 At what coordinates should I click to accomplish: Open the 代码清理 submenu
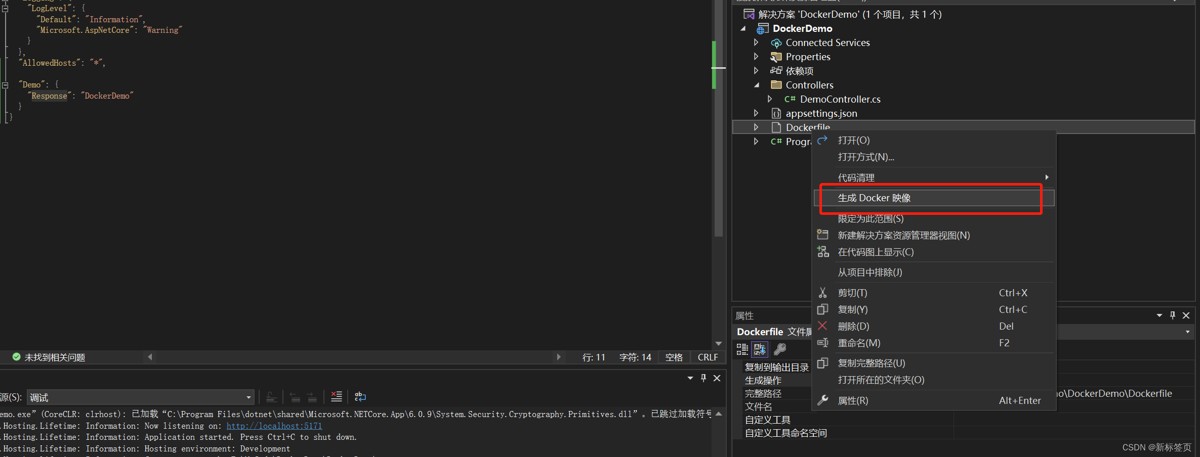935,177
